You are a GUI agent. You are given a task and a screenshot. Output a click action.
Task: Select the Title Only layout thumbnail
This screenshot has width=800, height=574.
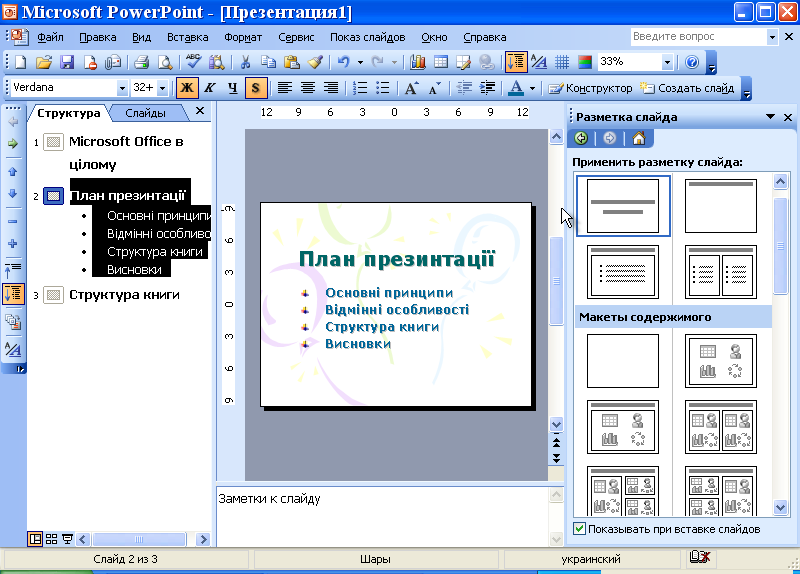[x=720, y=206]
